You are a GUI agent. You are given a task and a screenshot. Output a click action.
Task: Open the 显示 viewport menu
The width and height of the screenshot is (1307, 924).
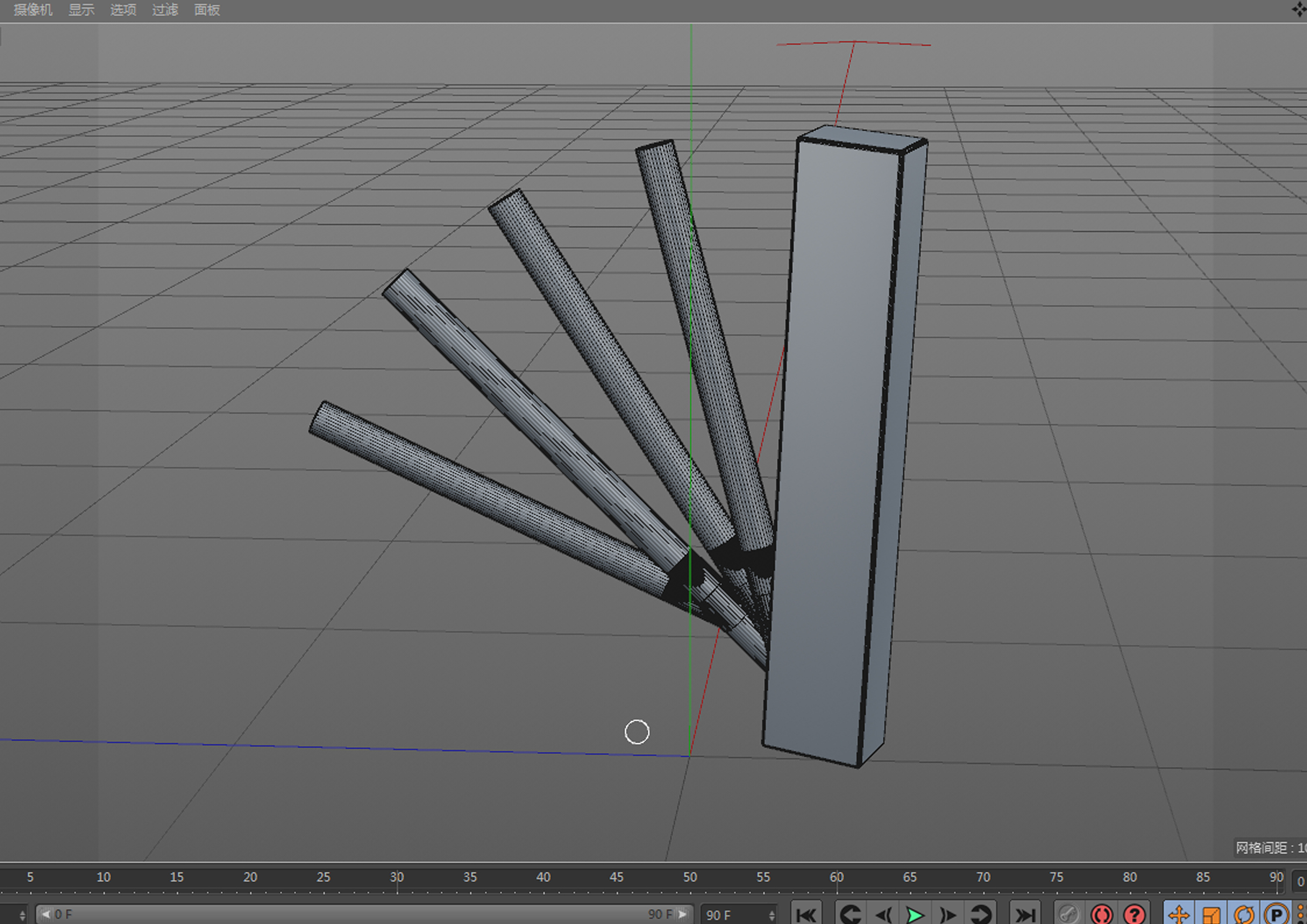81,10
